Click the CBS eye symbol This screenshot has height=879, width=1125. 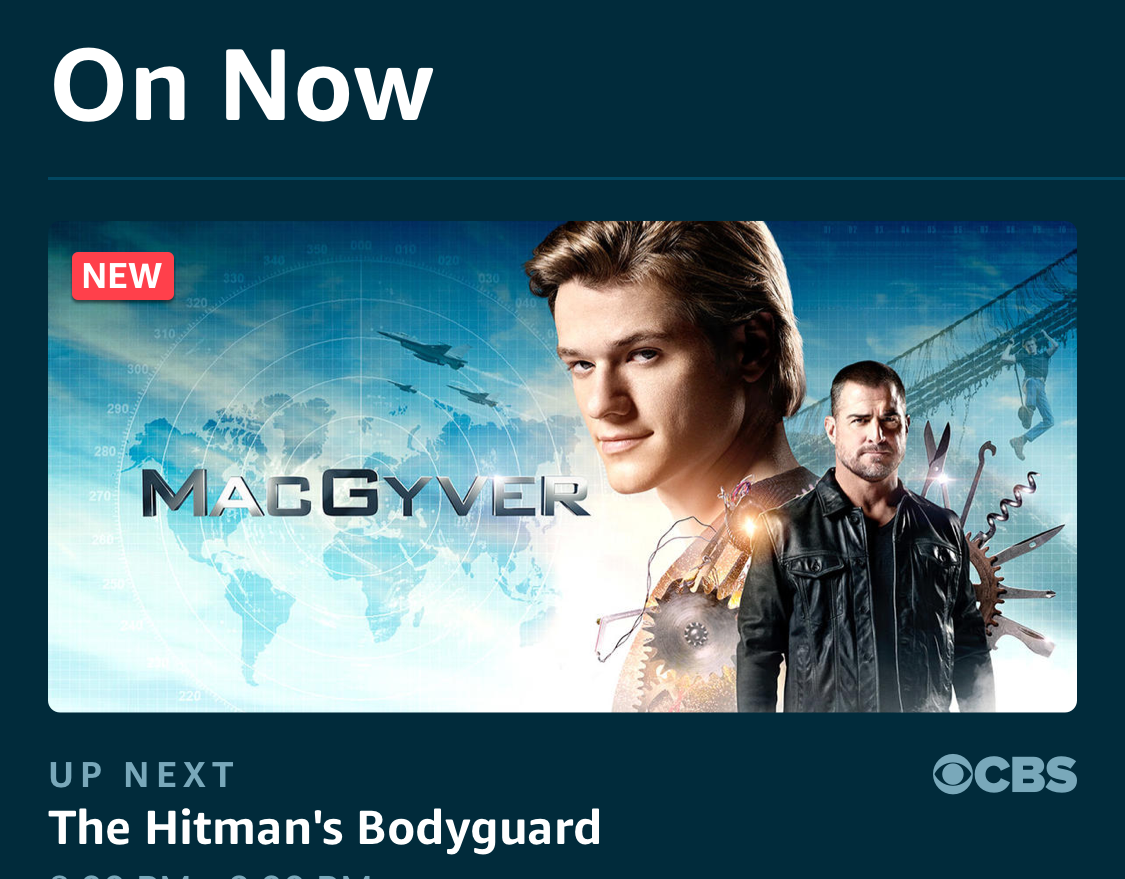click(x=952, y=774)
